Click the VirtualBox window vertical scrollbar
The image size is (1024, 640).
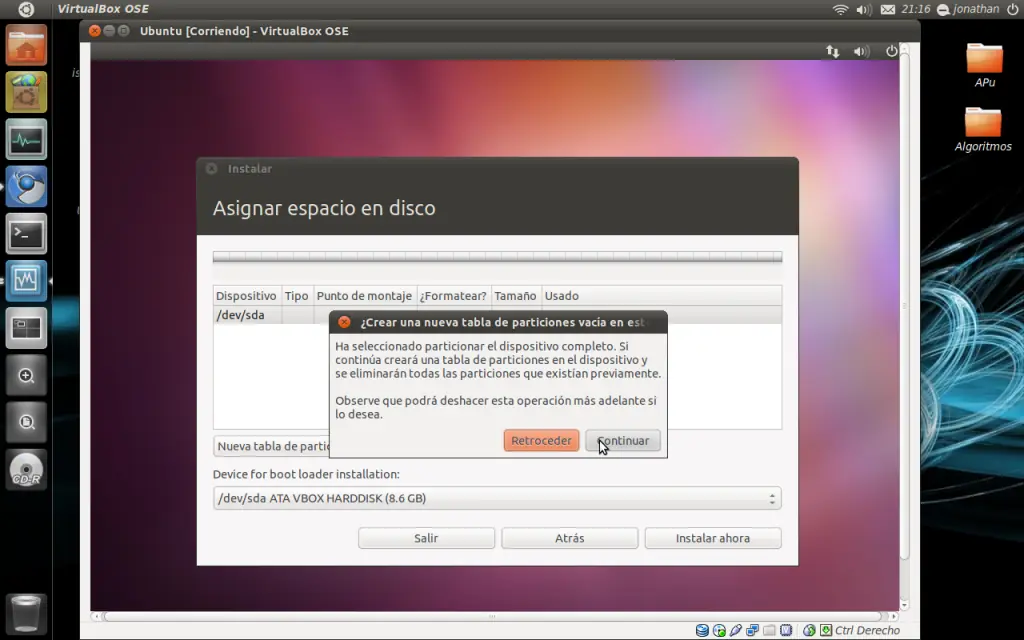(904, 306)
